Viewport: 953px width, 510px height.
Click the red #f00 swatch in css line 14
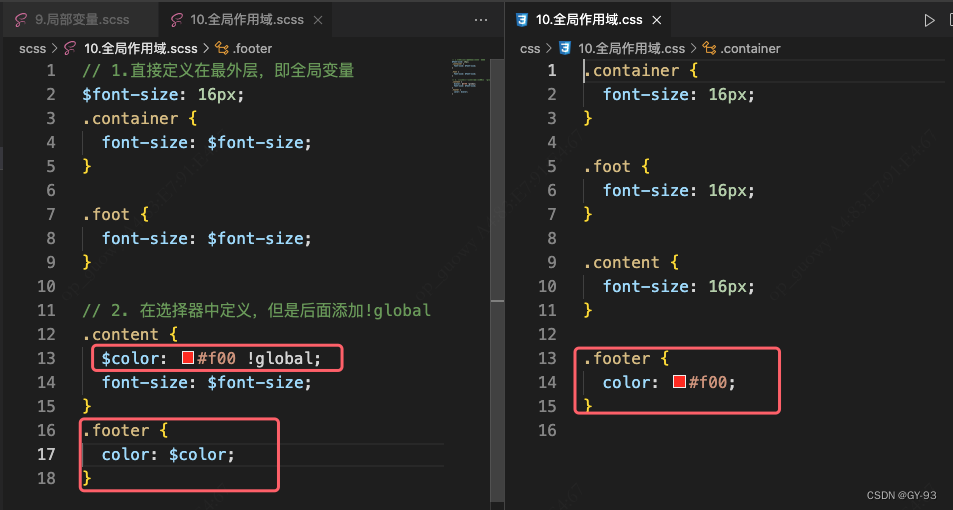679,381
